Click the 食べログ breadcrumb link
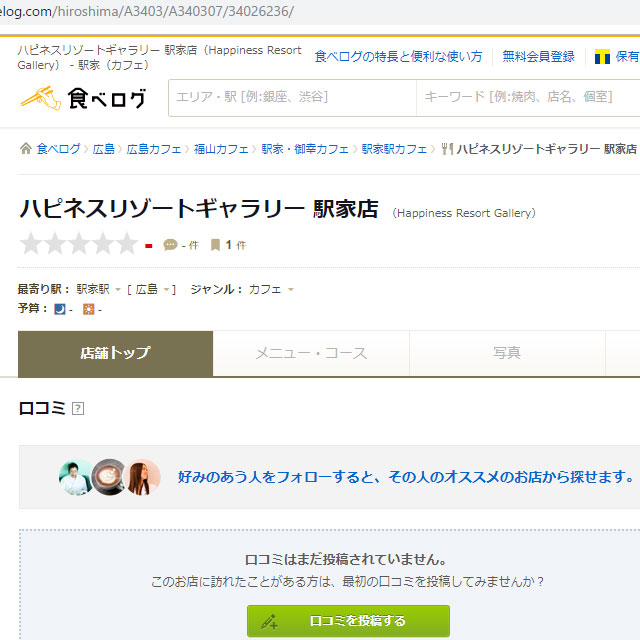The image size is (640, 640). [x=58, y=149]
